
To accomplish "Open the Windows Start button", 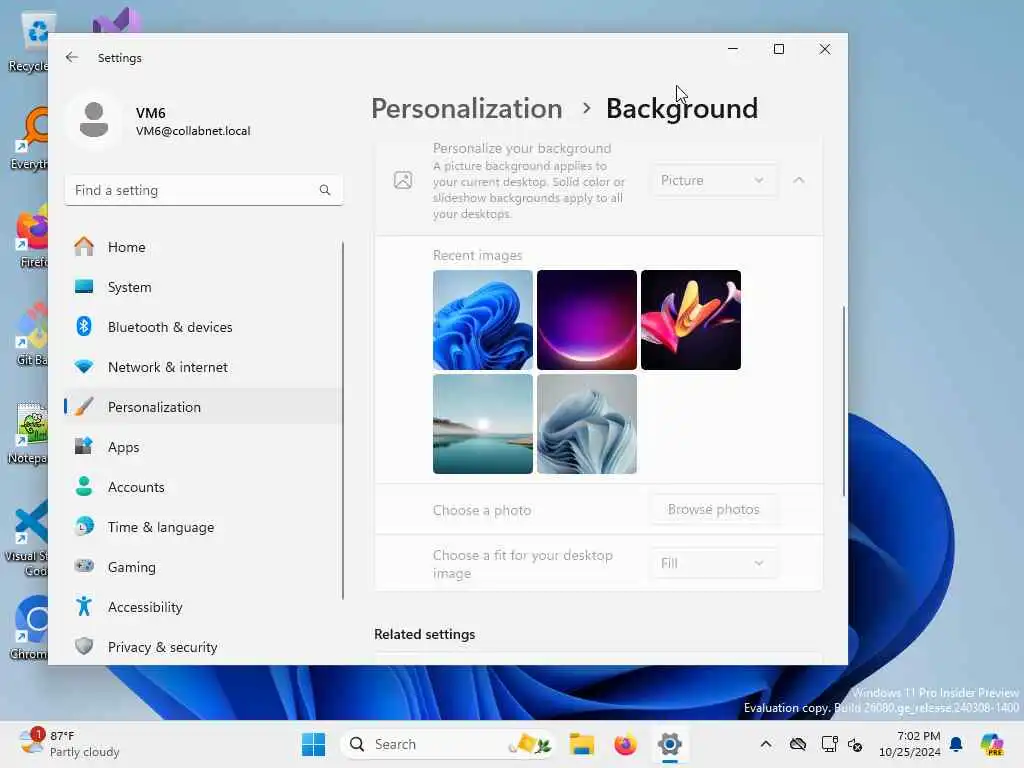I will tap(313, 744).
